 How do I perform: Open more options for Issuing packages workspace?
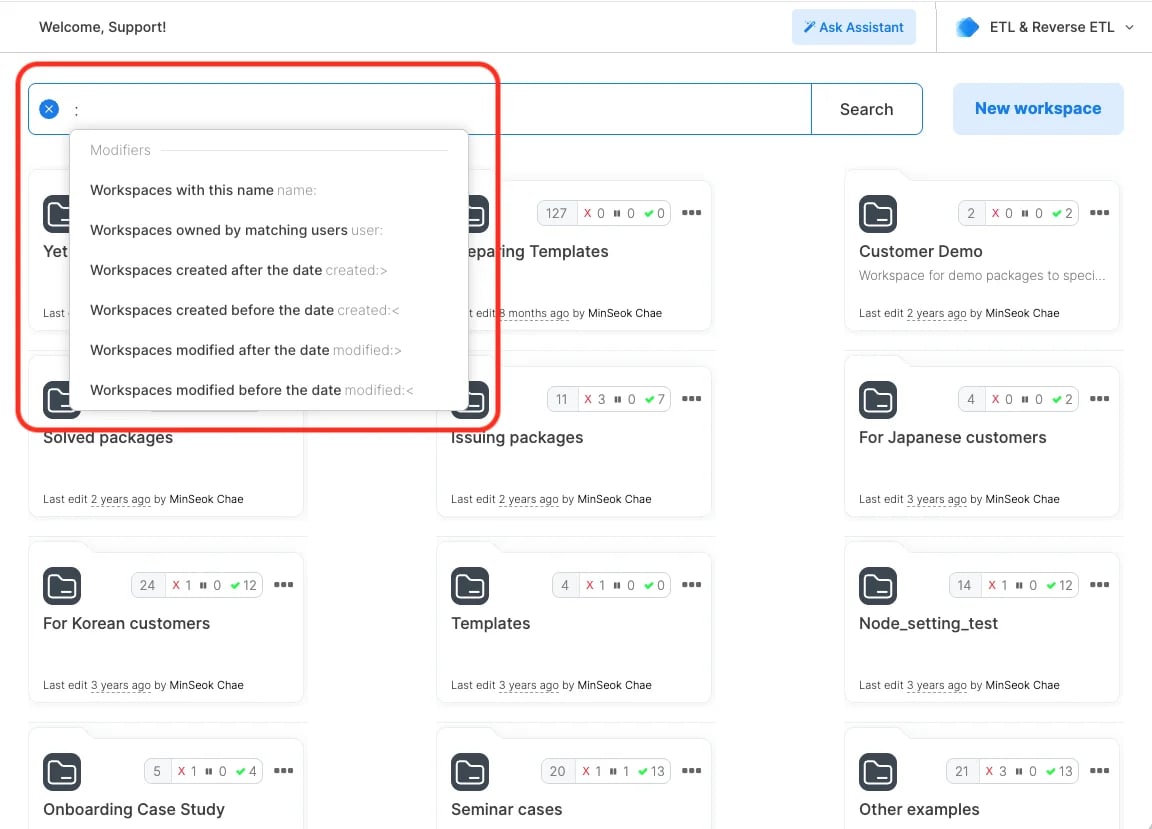click(691, 398)
